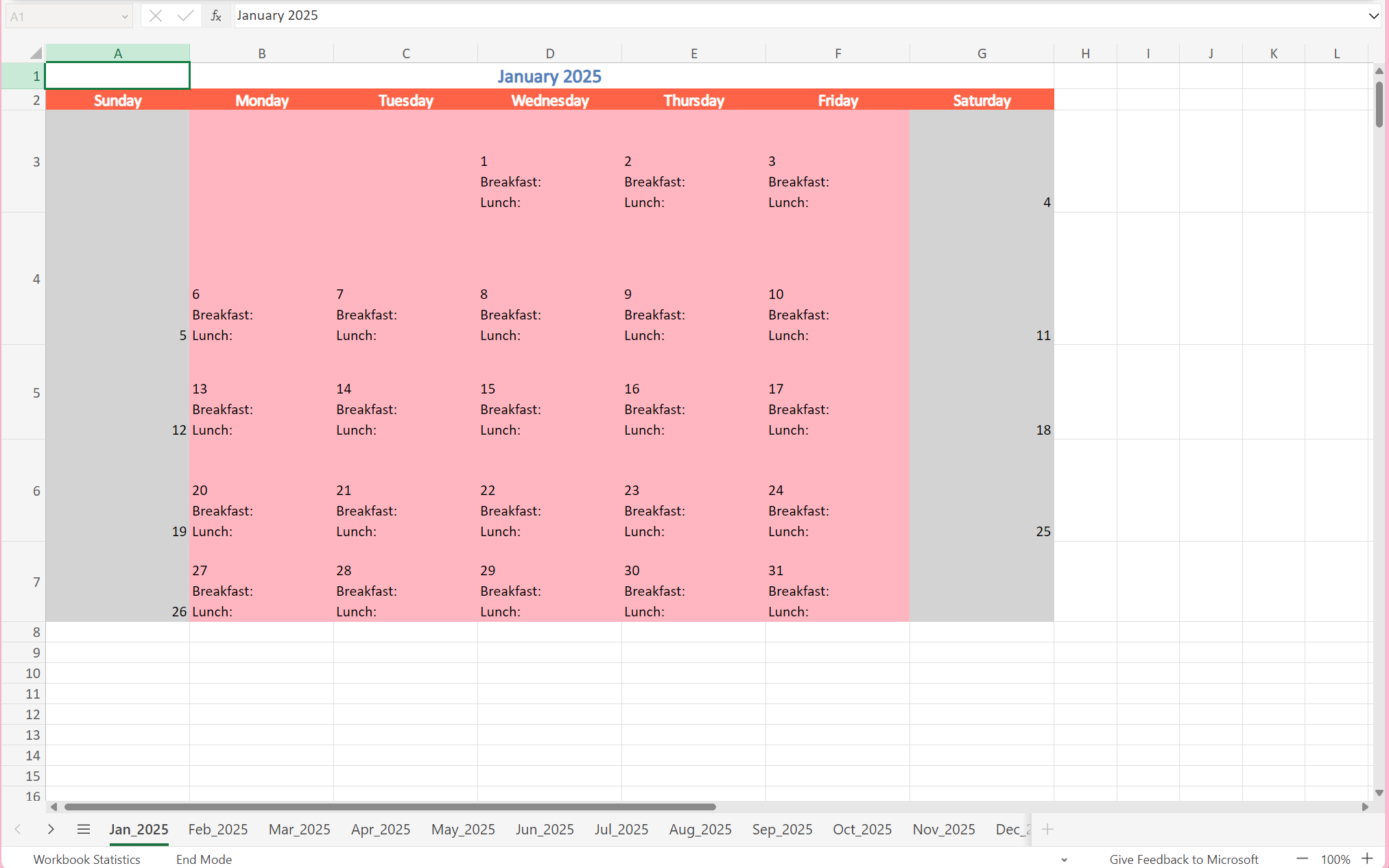Add a new worksheet with the plus icon
Image resolution: width=1389 pixels, height=868 pixels.
1047,829
